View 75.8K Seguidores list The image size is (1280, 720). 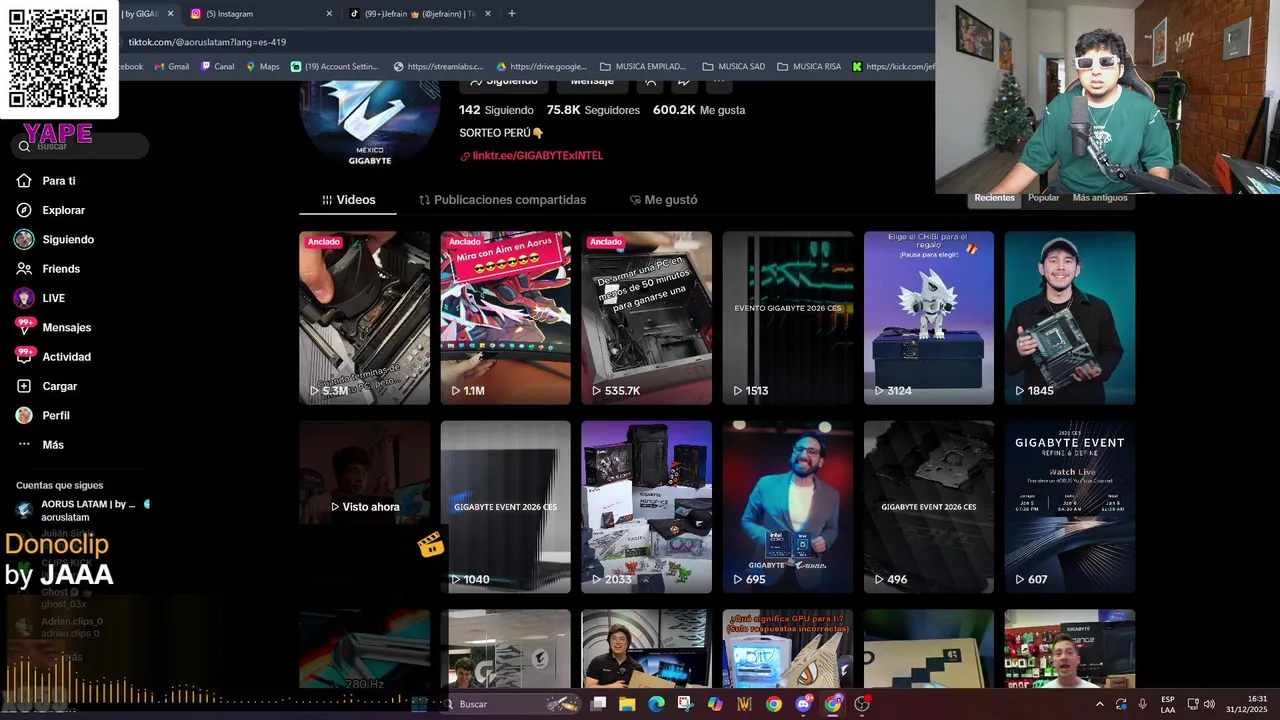coord(593,110)
